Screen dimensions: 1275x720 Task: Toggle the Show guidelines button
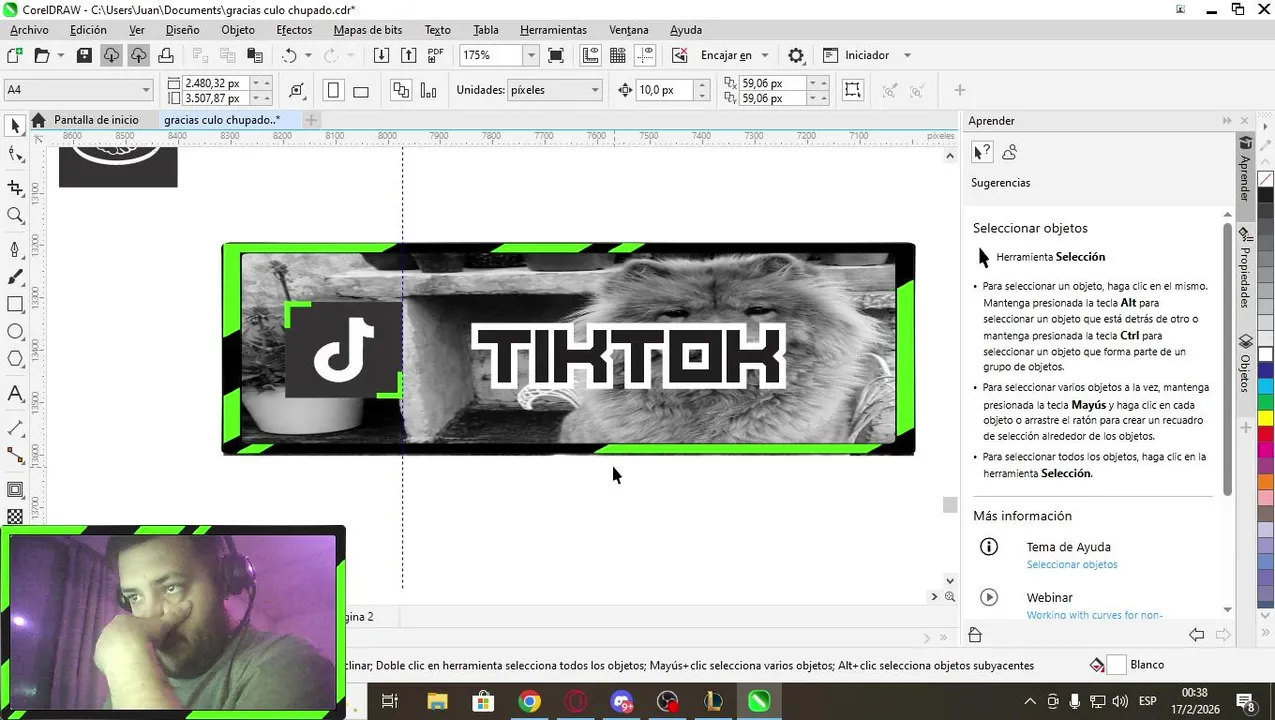click(645, 56)
